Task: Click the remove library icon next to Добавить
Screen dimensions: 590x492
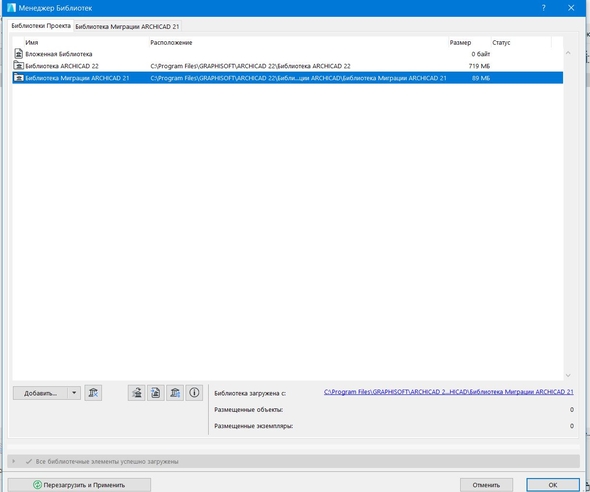Action: [93, 393]
